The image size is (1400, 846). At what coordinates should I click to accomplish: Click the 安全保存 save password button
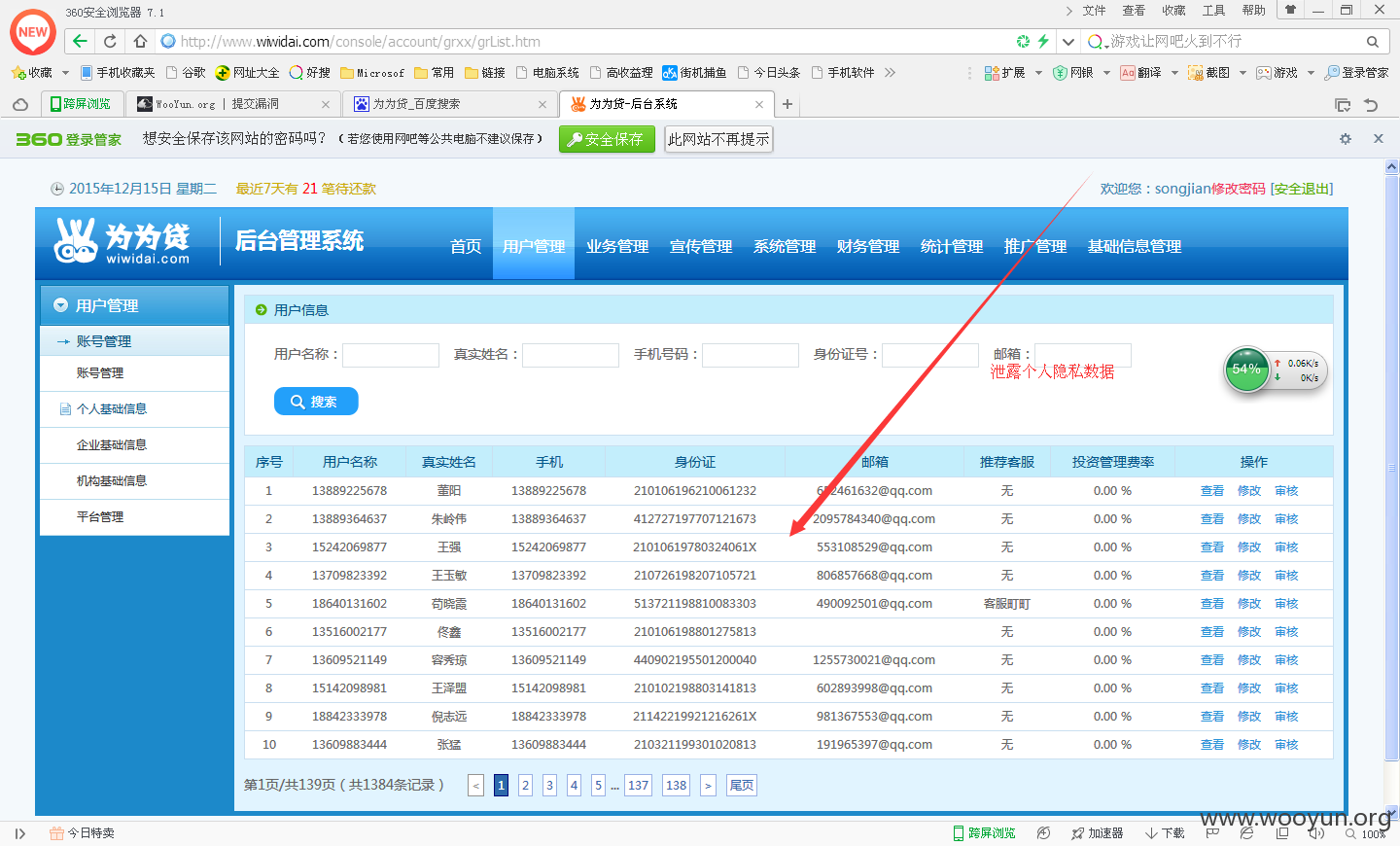[607, 139]
